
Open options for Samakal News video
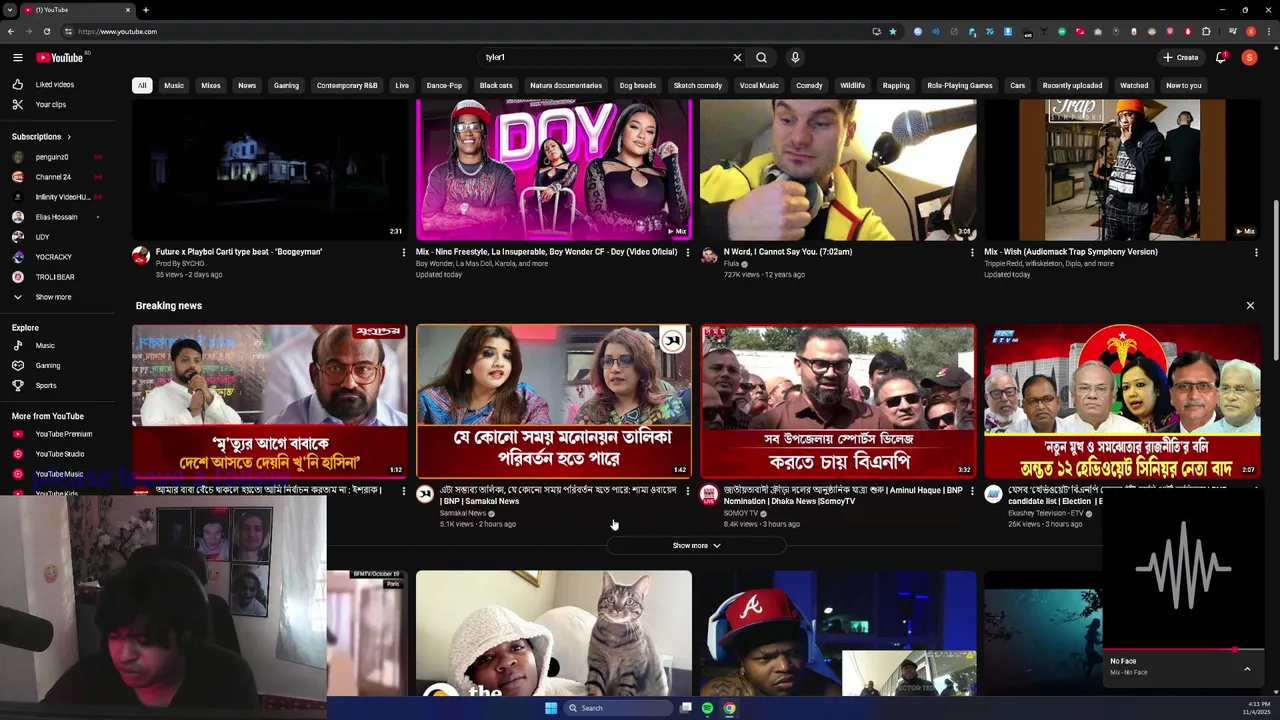[x=687, y=491]
